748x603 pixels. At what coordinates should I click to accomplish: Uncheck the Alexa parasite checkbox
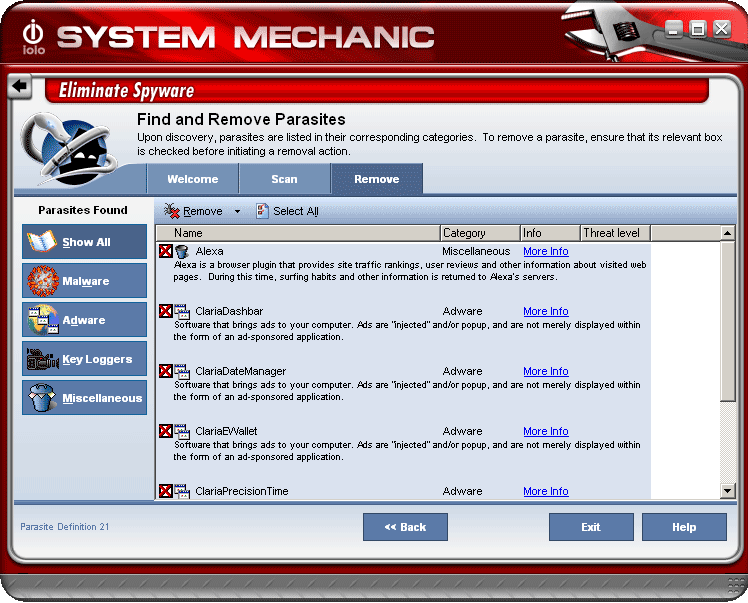166,251
